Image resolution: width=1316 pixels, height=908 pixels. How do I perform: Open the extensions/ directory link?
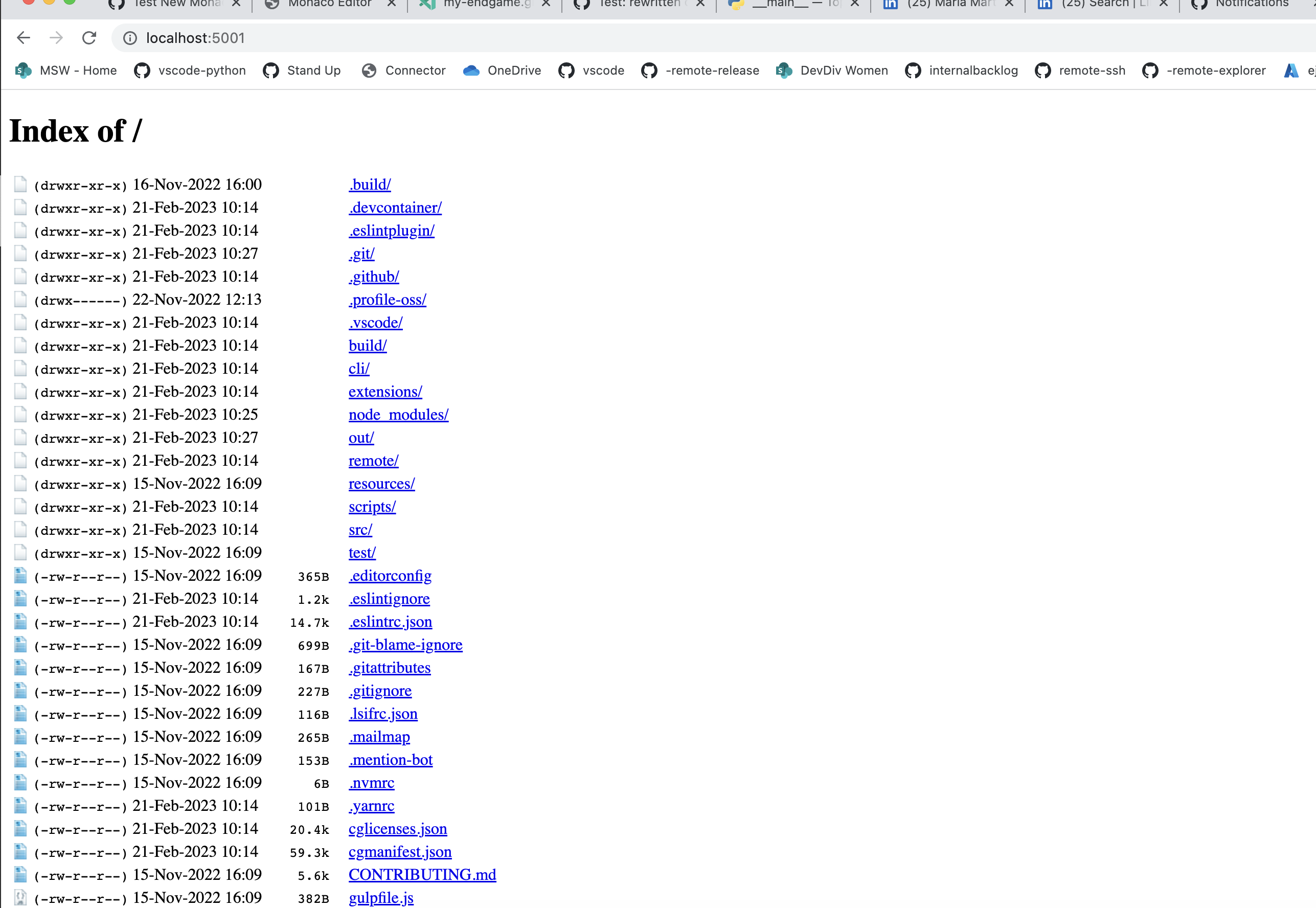pyautogui.click(x=385, y=392)
